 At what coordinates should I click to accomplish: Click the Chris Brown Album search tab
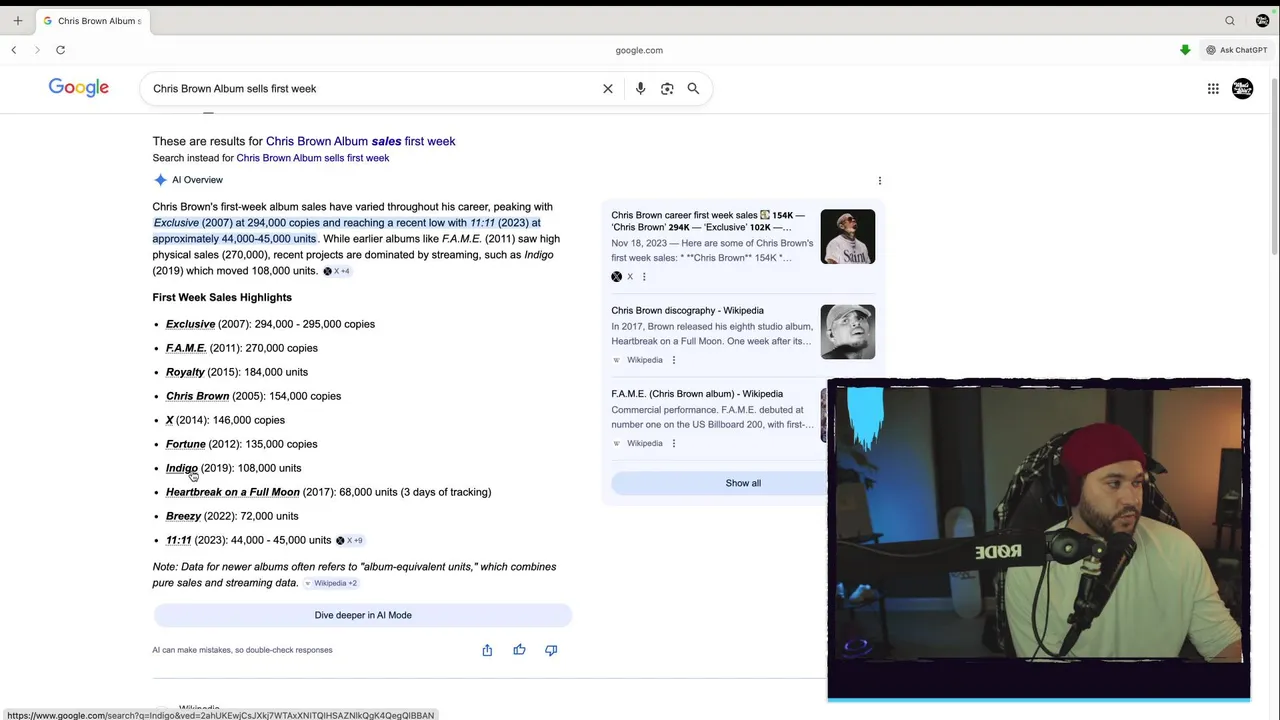pos(92,21)
